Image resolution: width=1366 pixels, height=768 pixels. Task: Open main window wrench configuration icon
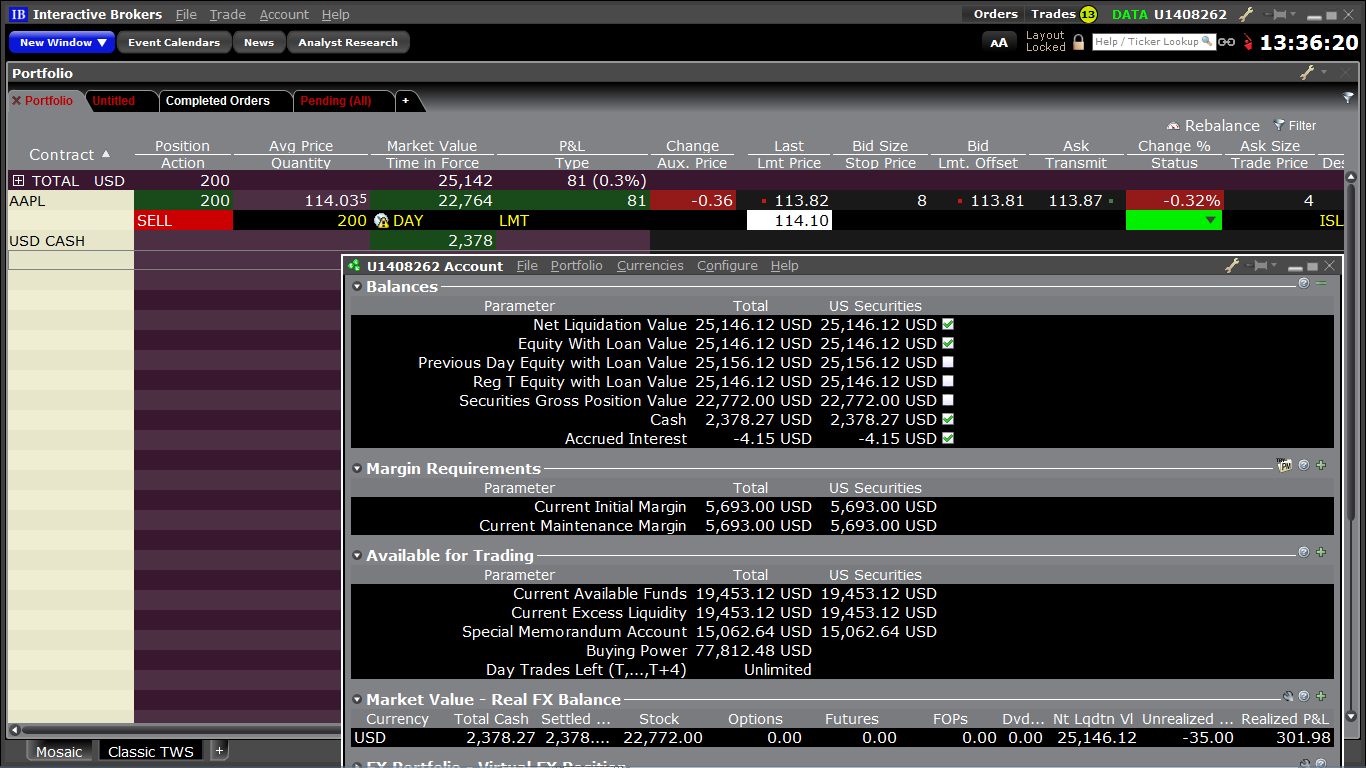[1246, 14]
